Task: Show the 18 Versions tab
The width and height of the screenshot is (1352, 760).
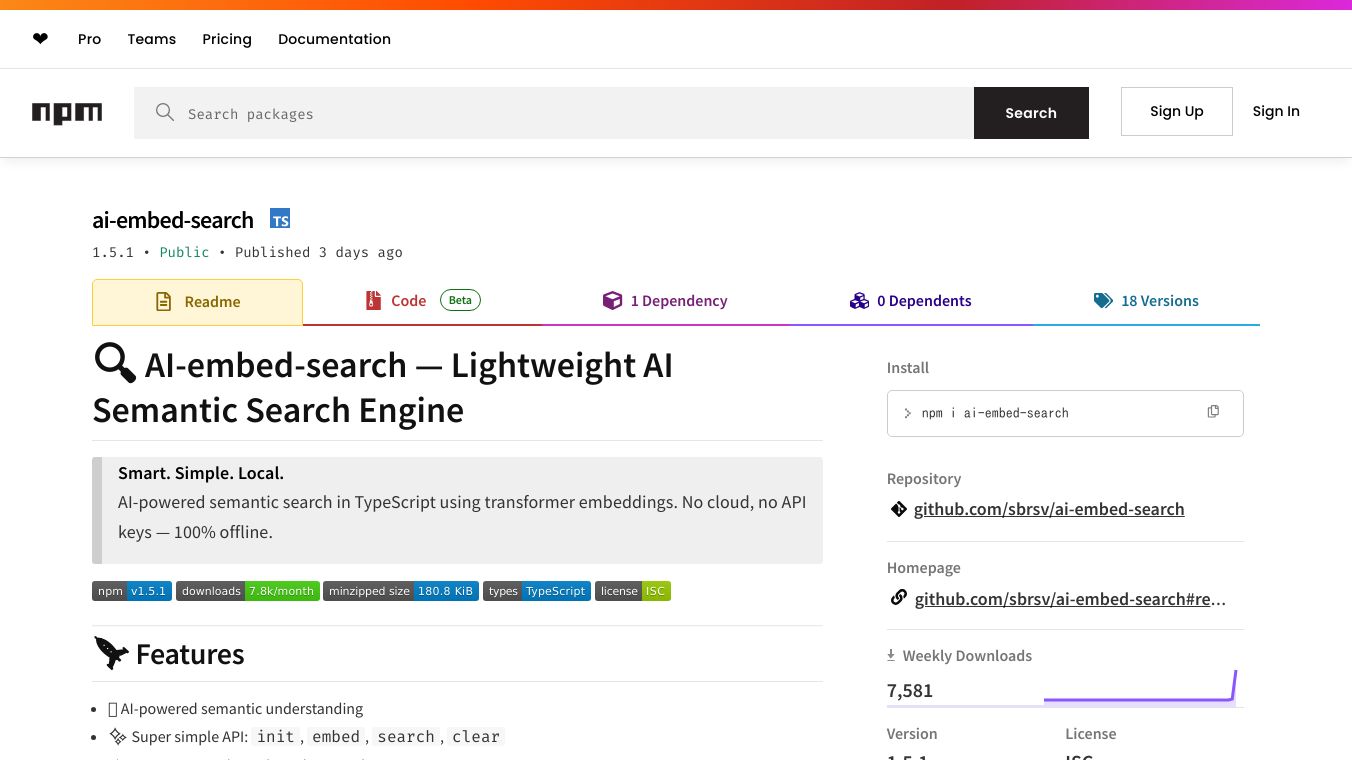Action: click(x=1146, y=301)
